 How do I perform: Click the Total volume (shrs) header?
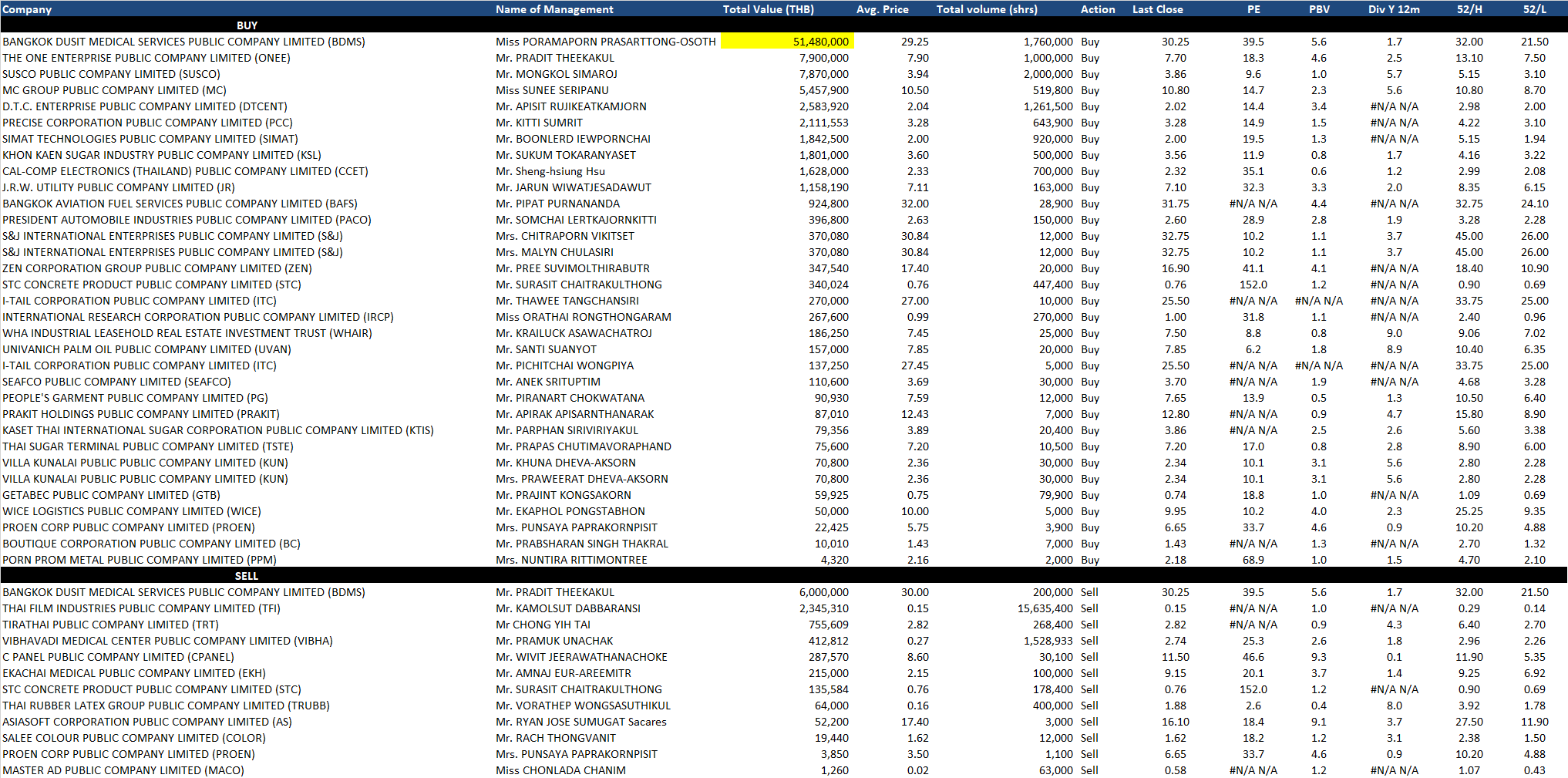[x=987, y=9]
